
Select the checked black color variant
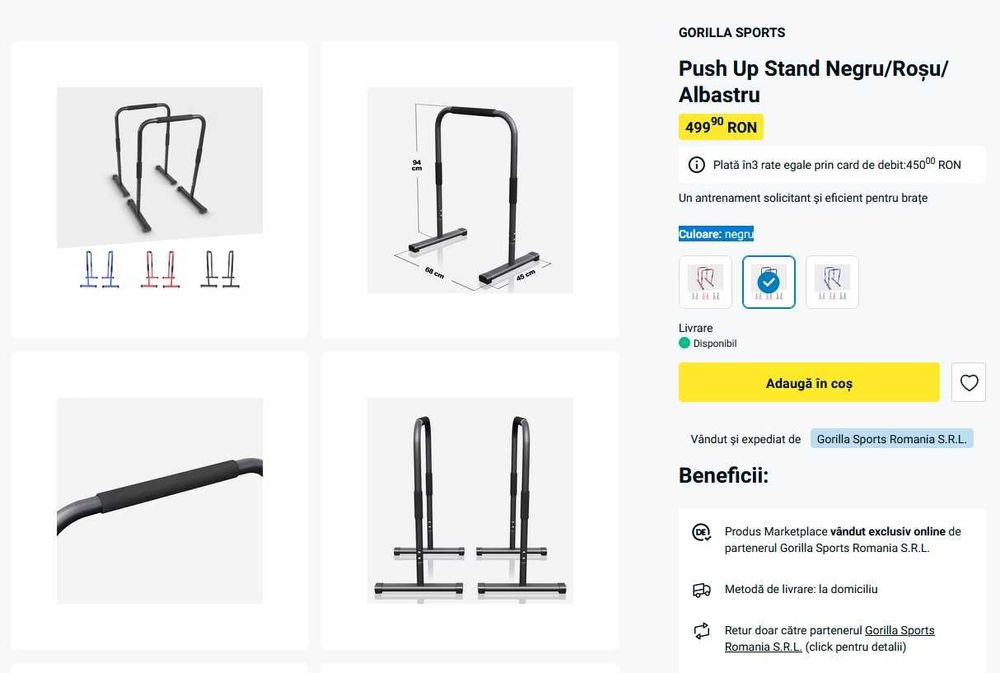(768, 282)
